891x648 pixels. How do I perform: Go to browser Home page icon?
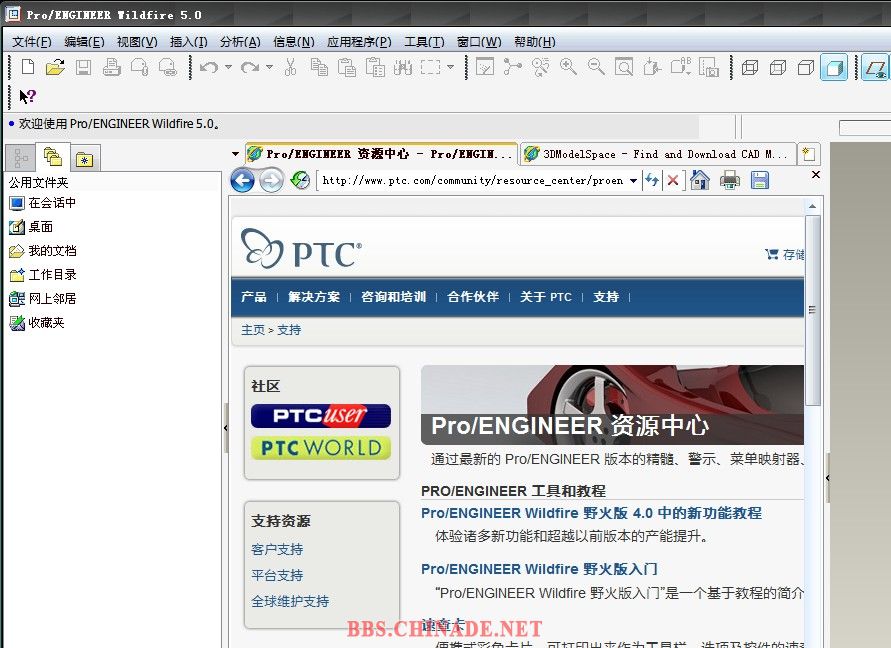[700, 181]
